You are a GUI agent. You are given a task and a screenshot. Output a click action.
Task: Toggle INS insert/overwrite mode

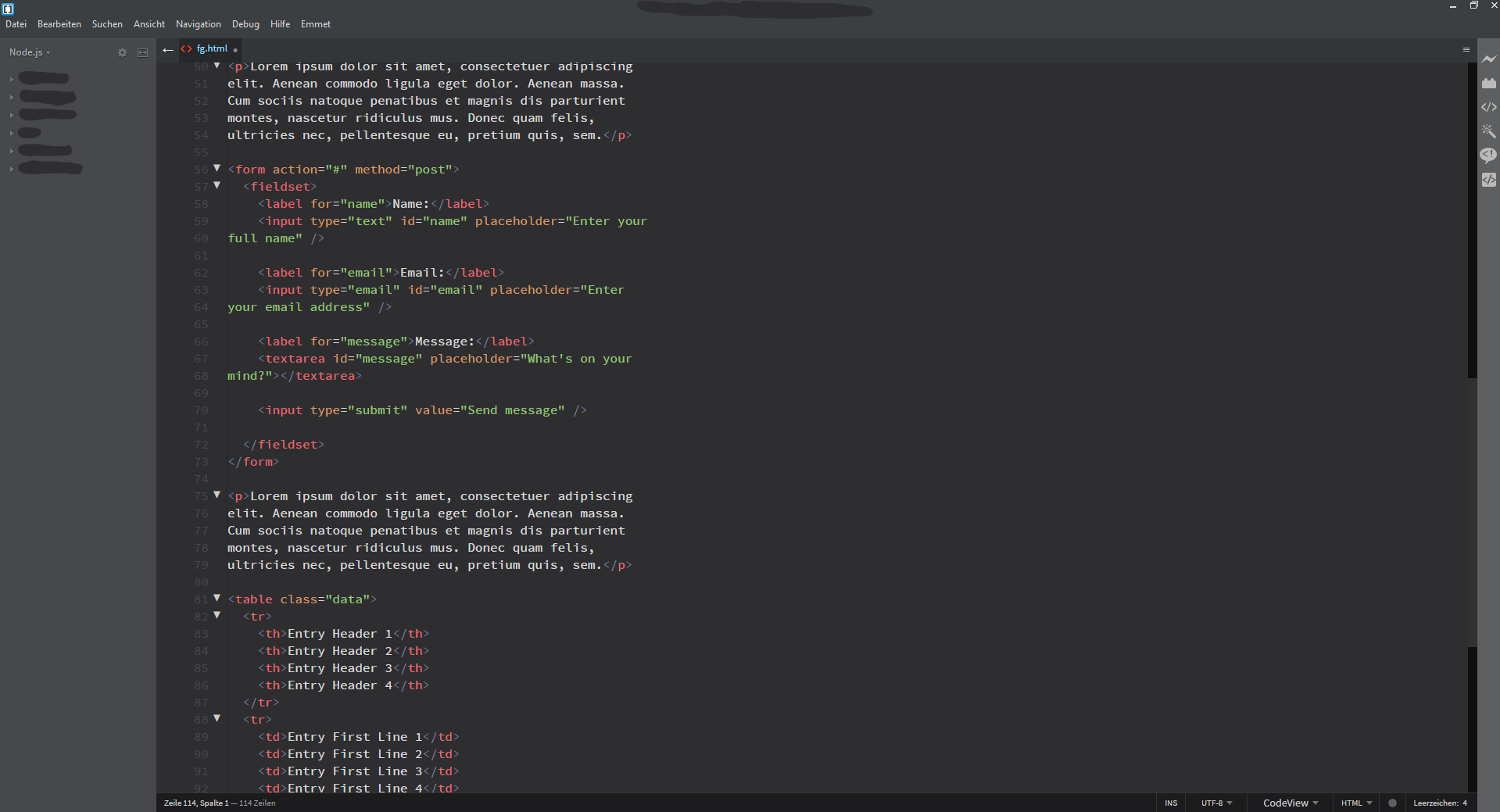tap(1171, 803)
